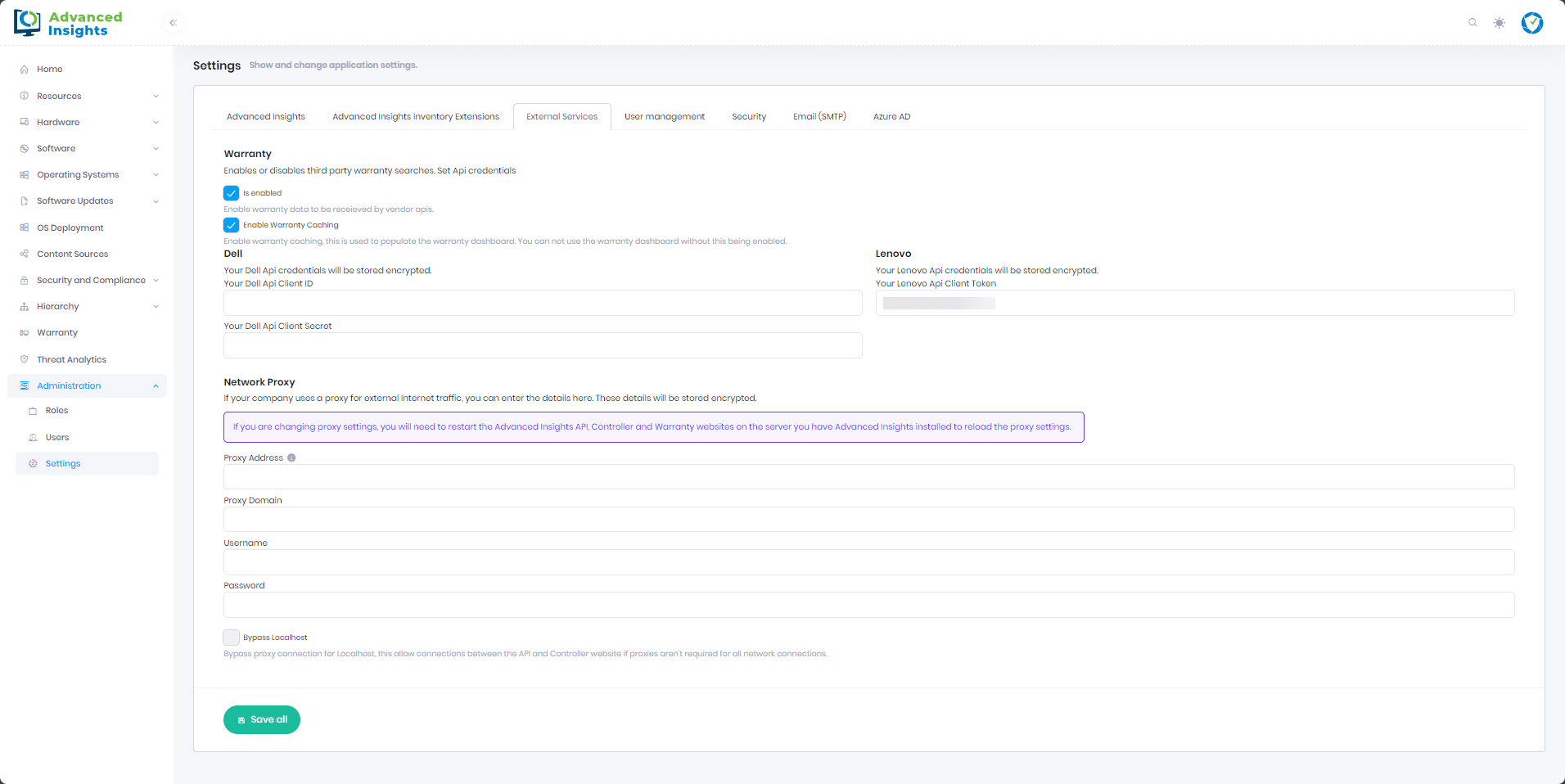Click the Home icon in sidebar
Viewport: 1565px width, 784px height.
pos(25,70)
